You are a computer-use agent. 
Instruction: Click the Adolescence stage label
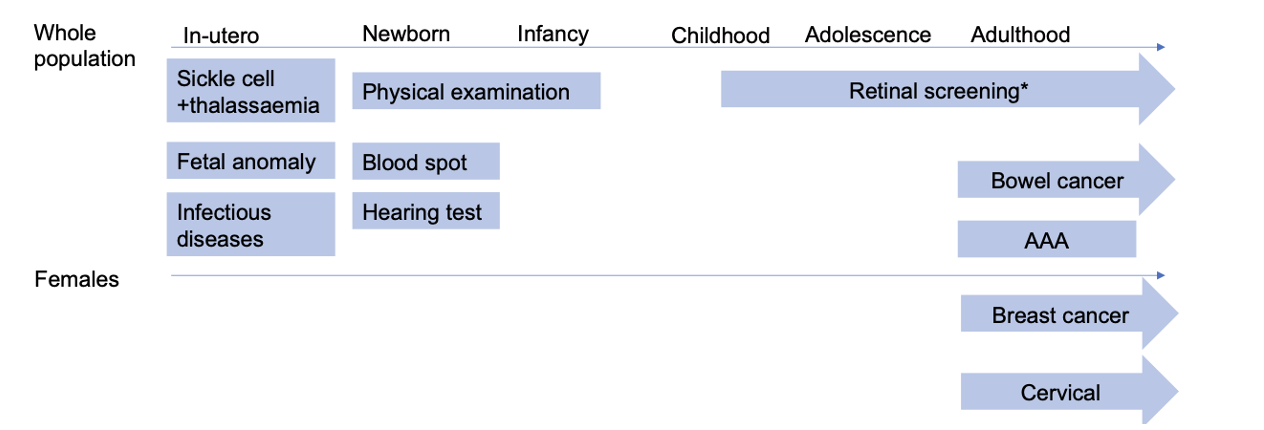coord(868,35)
